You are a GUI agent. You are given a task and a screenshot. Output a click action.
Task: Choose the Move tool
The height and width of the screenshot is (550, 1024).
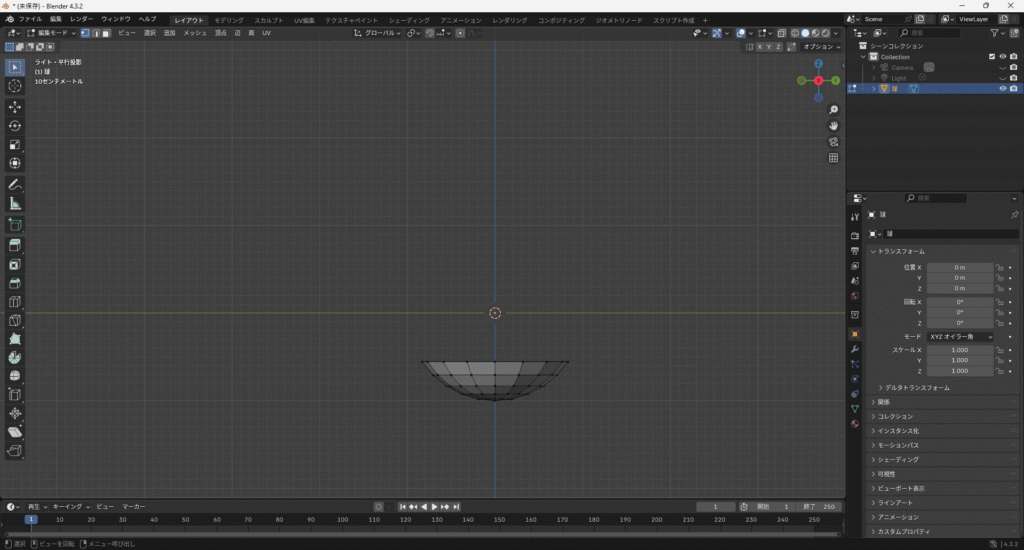point(14,106)
